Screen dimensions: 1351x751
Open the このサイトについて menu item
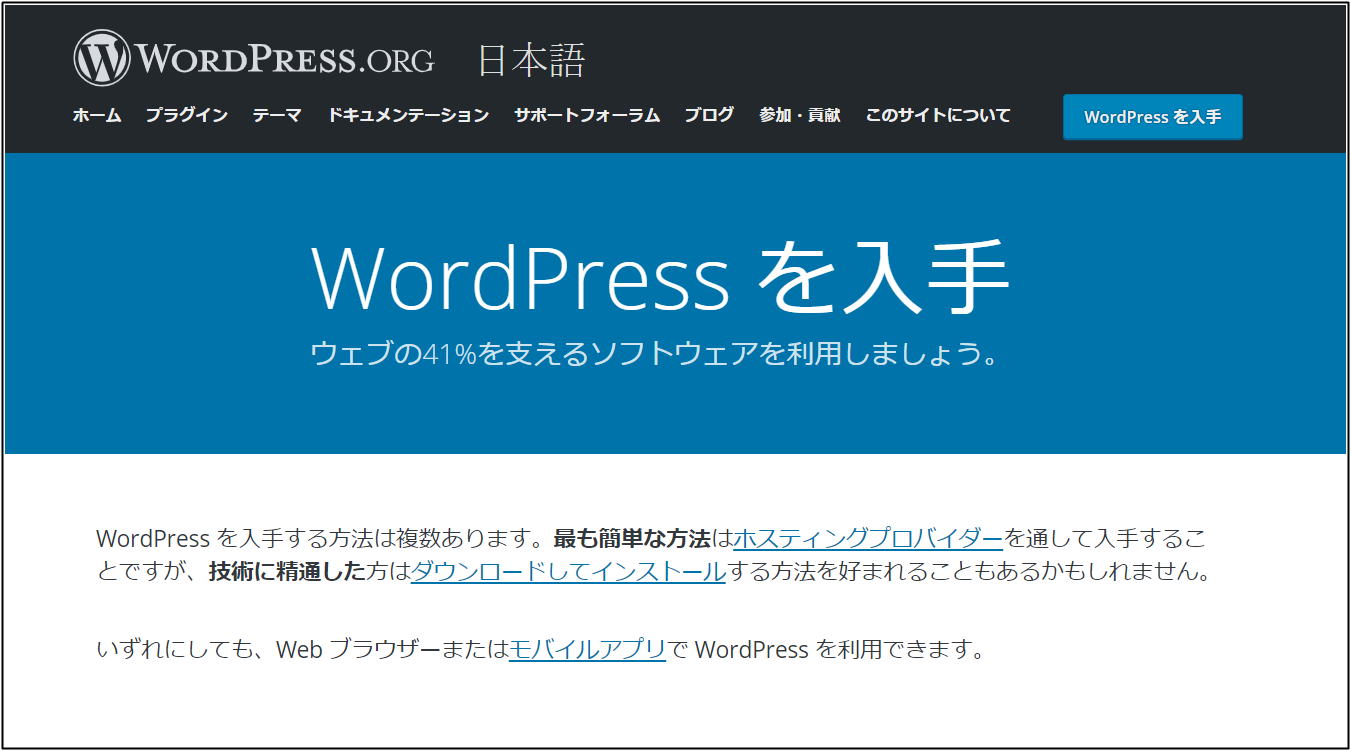point(938,115)
